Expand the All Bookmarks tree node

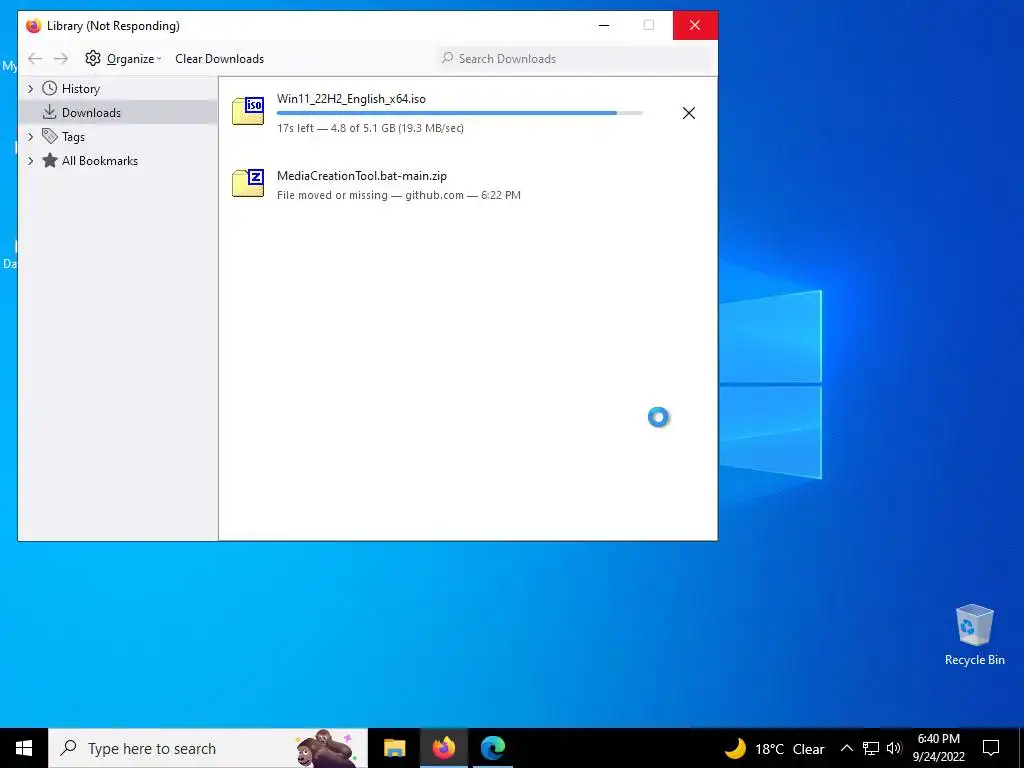[x=30, y=161]
